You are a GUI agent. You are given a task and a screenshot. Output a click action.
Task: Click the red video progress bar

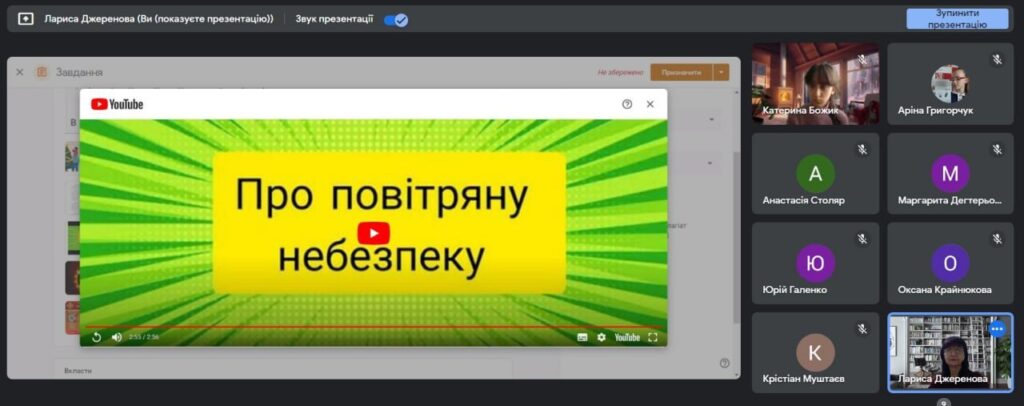[x=373, y=326]
